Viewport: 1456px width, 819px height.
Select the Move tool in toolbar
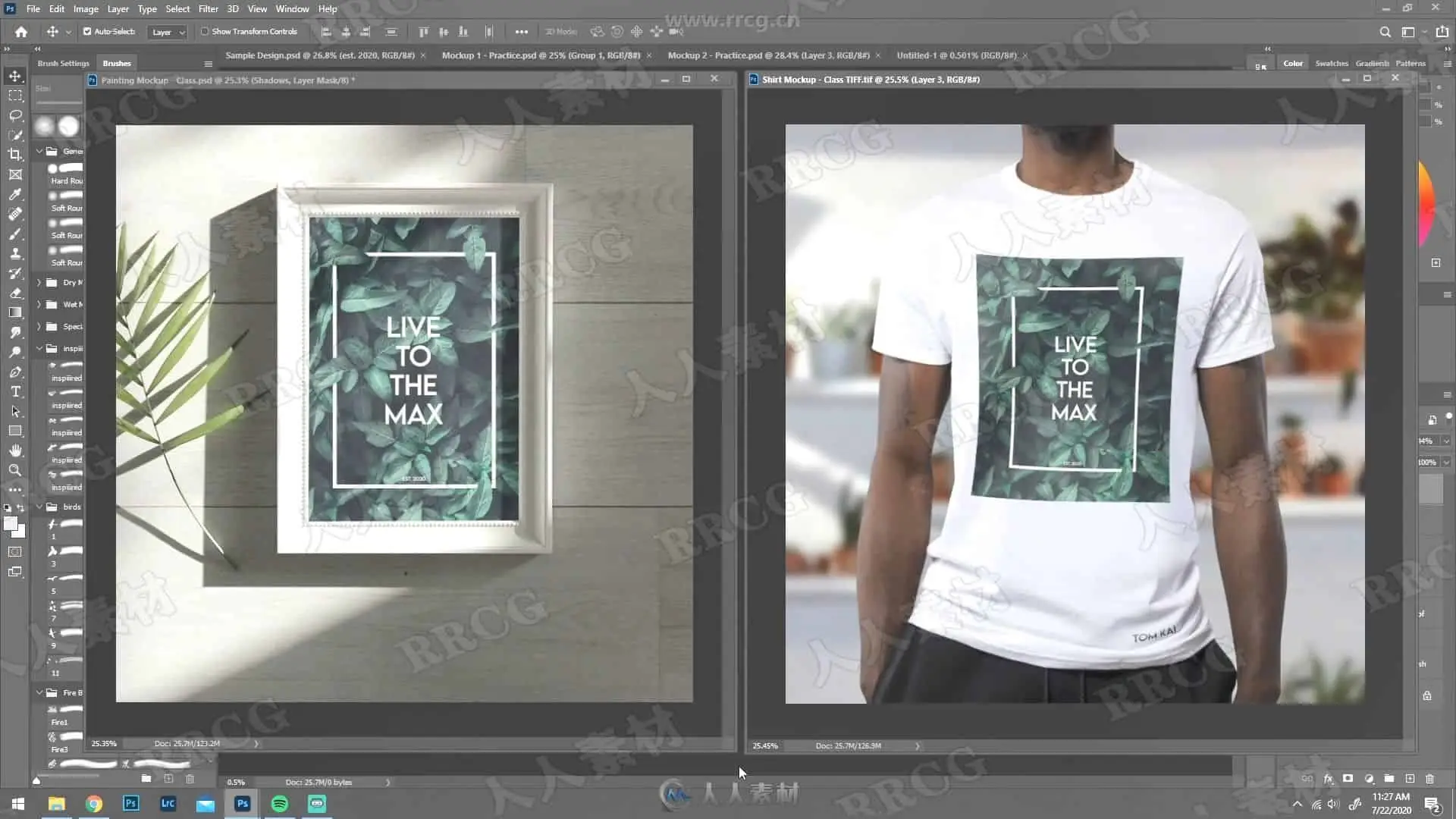[15, 77]
